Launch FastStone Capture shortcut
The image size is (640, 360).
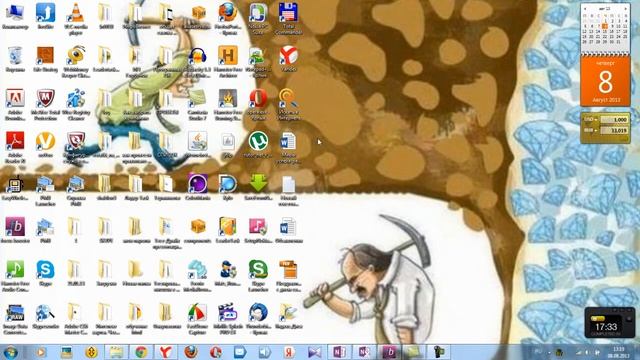pos(198,318)
